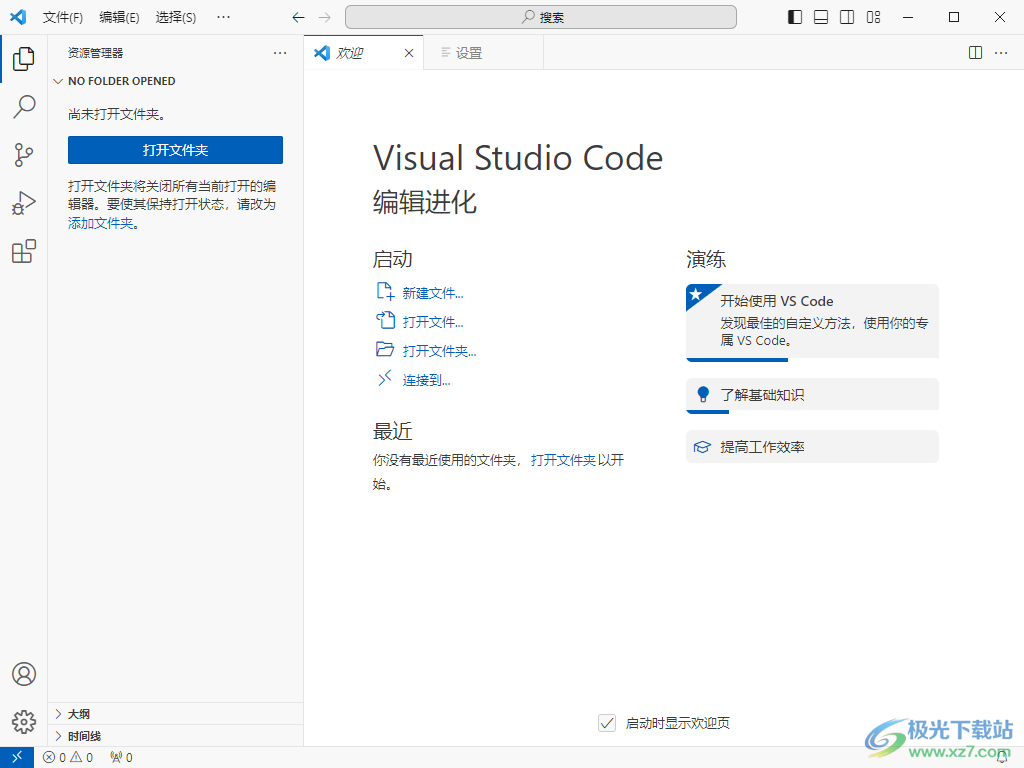Image resolution: width=1024 pixels, height=768 pixels.
Task: Toggle the bottom panel layout icon
Action: 821,17
